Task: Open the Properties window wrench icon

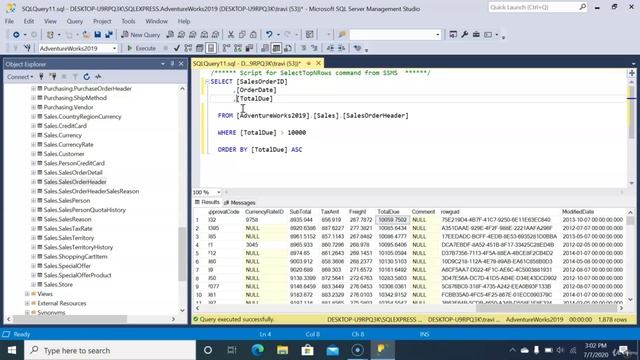Action: [464, 35]
